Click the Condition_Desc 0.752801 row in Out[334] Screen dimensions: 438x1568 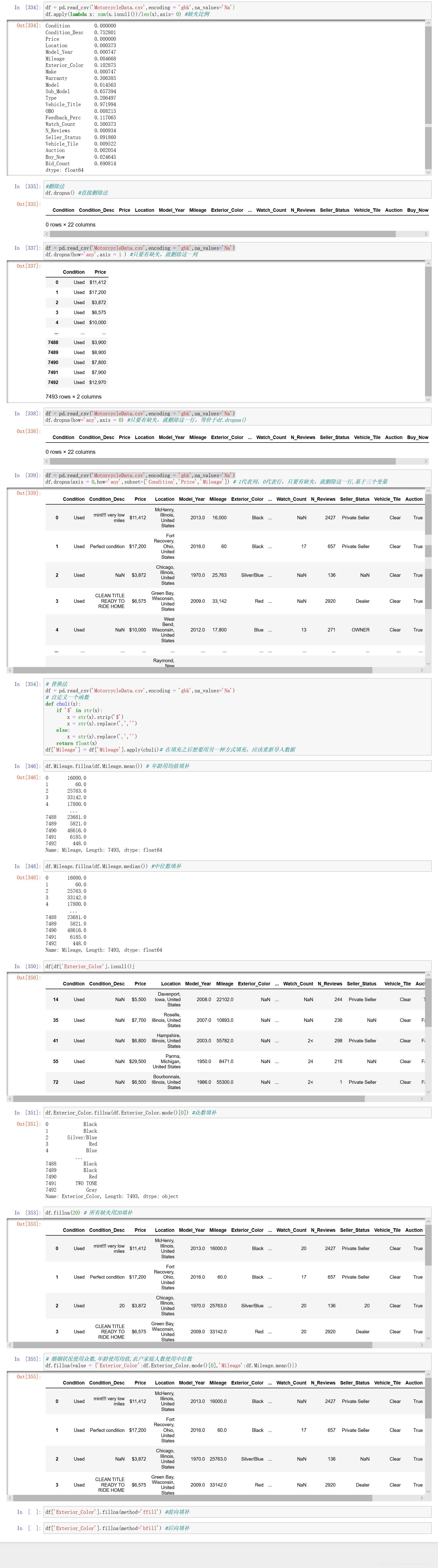coord(81,32)
